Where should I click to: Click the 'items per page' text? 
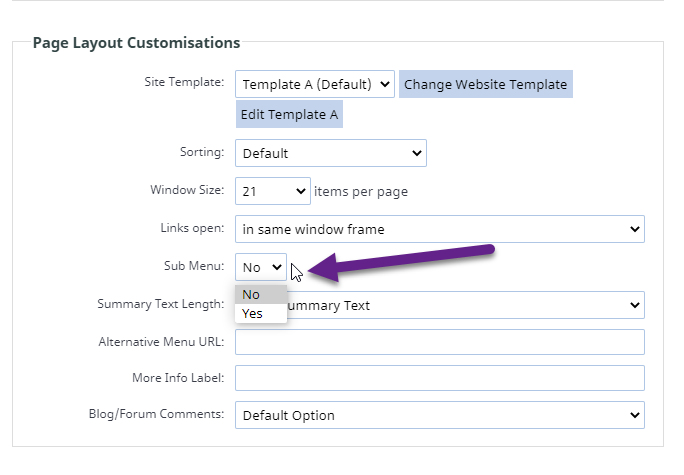pyautogui.click(x=361, y=191)
